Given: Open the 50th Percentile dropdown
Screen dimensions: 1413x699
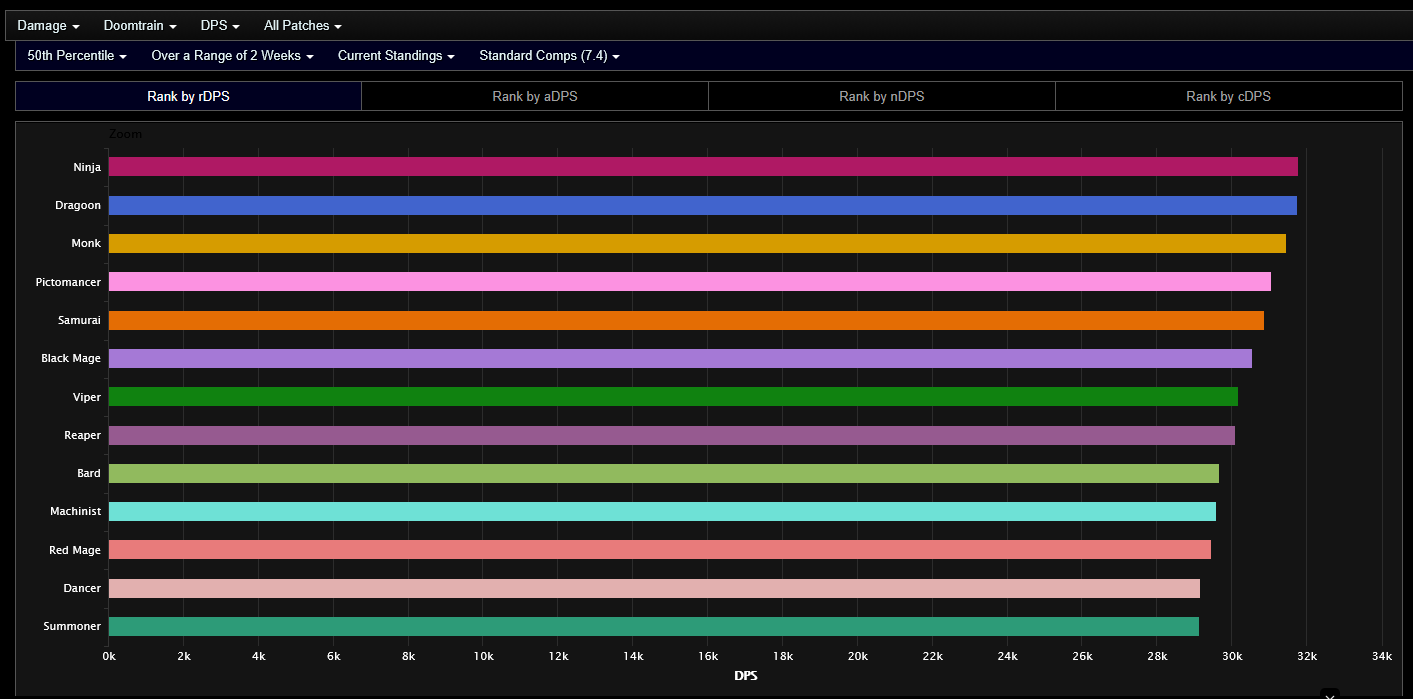Looking at the screenshot, I should pos(77,56).
